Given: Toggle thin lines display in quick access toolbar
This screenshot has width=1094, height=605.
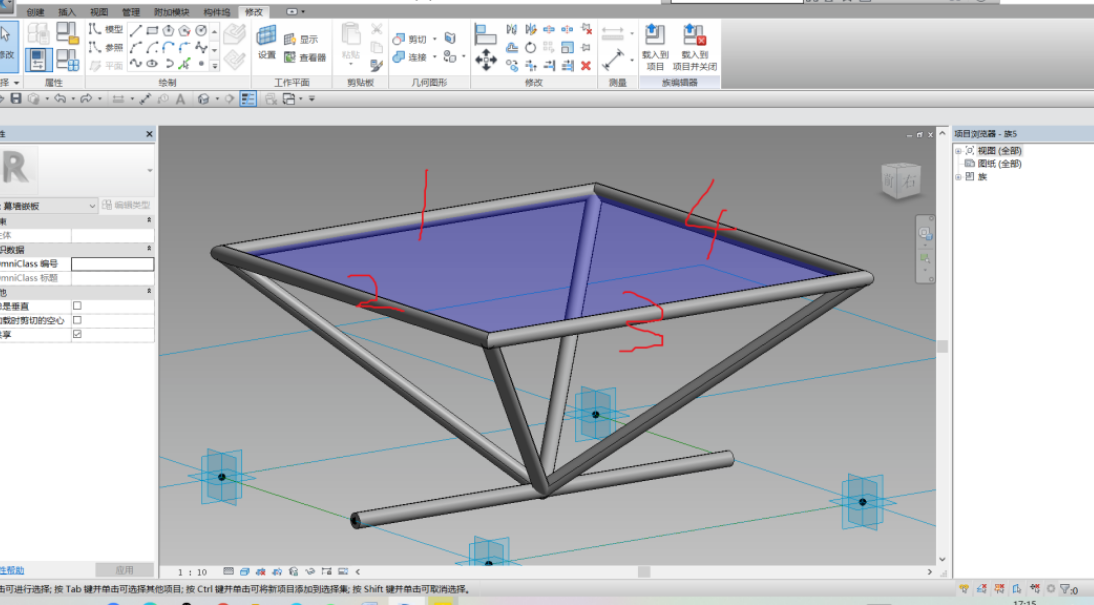Looking at the screenshot, I should [248, 99].
